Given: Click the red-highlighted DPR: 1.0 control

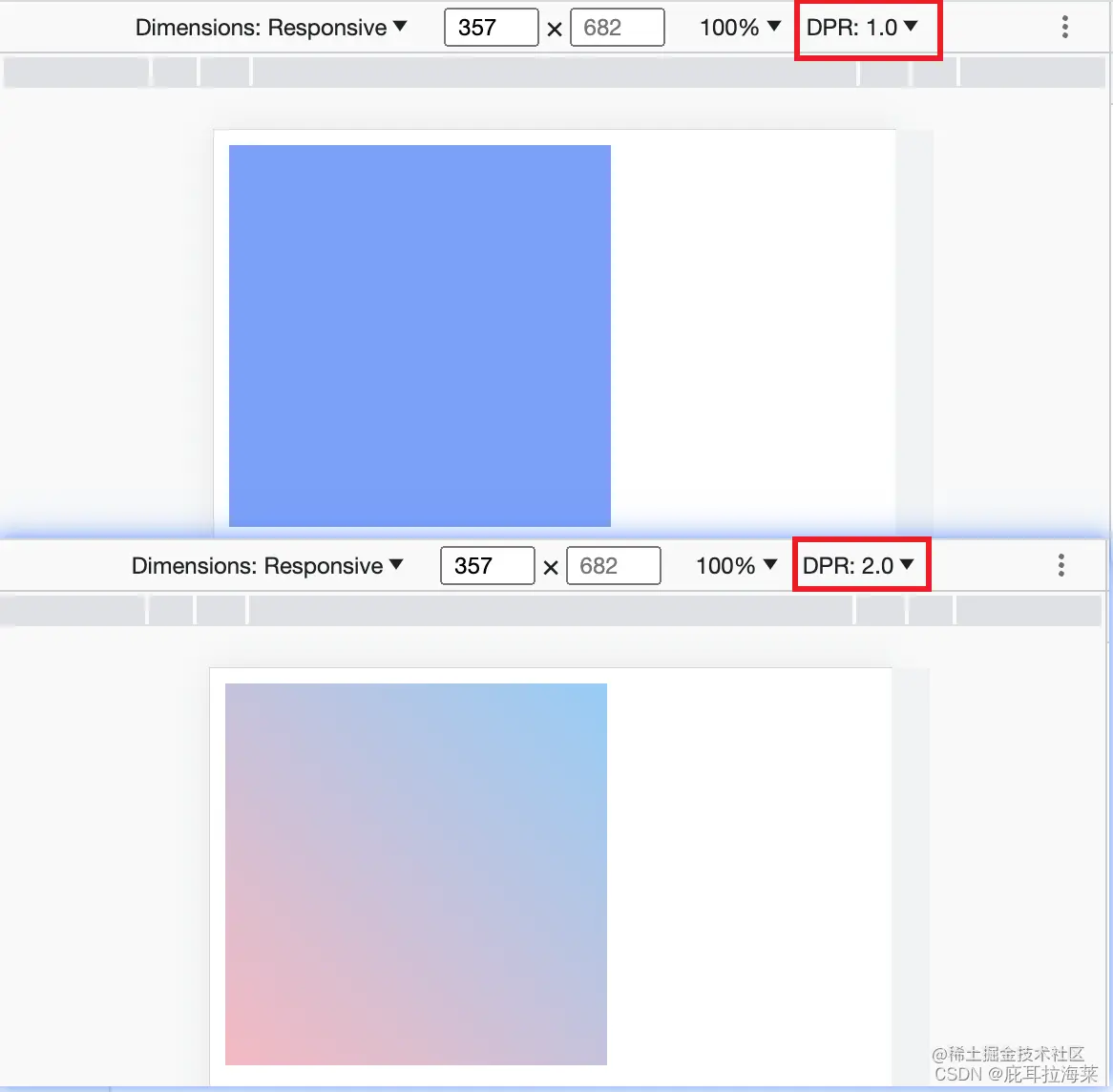Looking at the screenshot, I should (x=864, y=28).
